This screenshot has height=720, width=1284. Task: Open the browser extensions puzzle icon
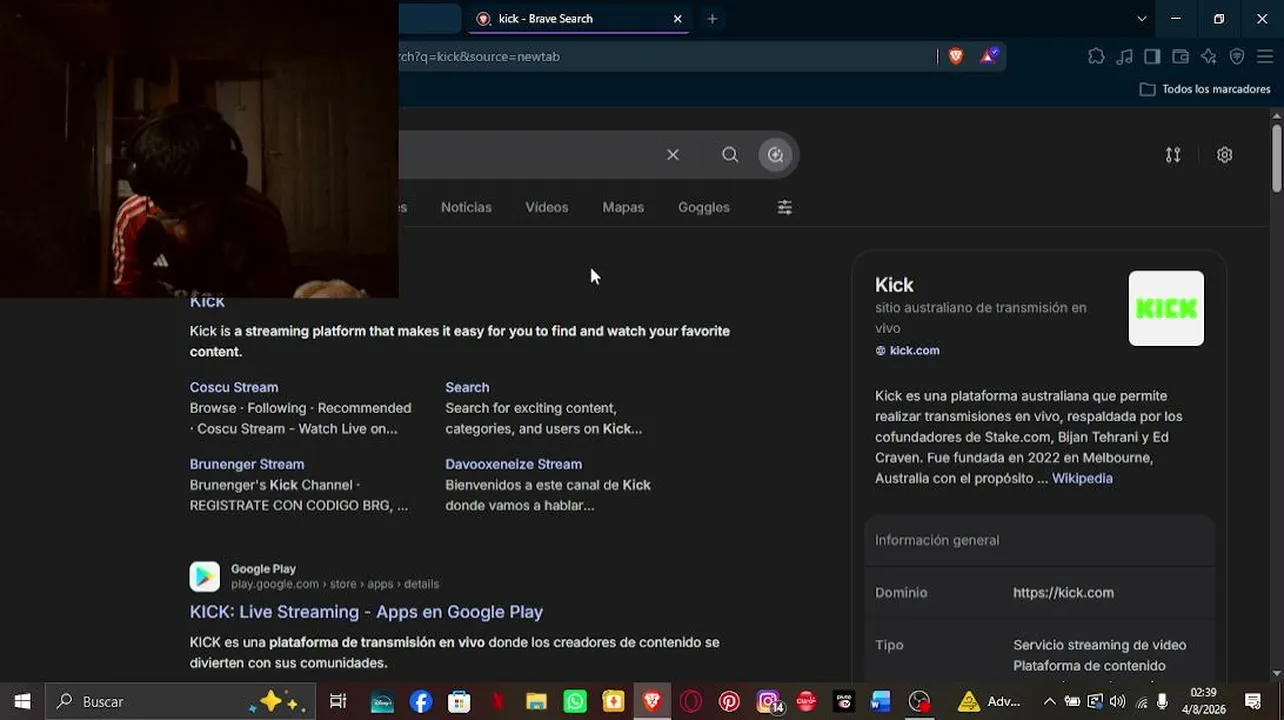click(1096, 57)
